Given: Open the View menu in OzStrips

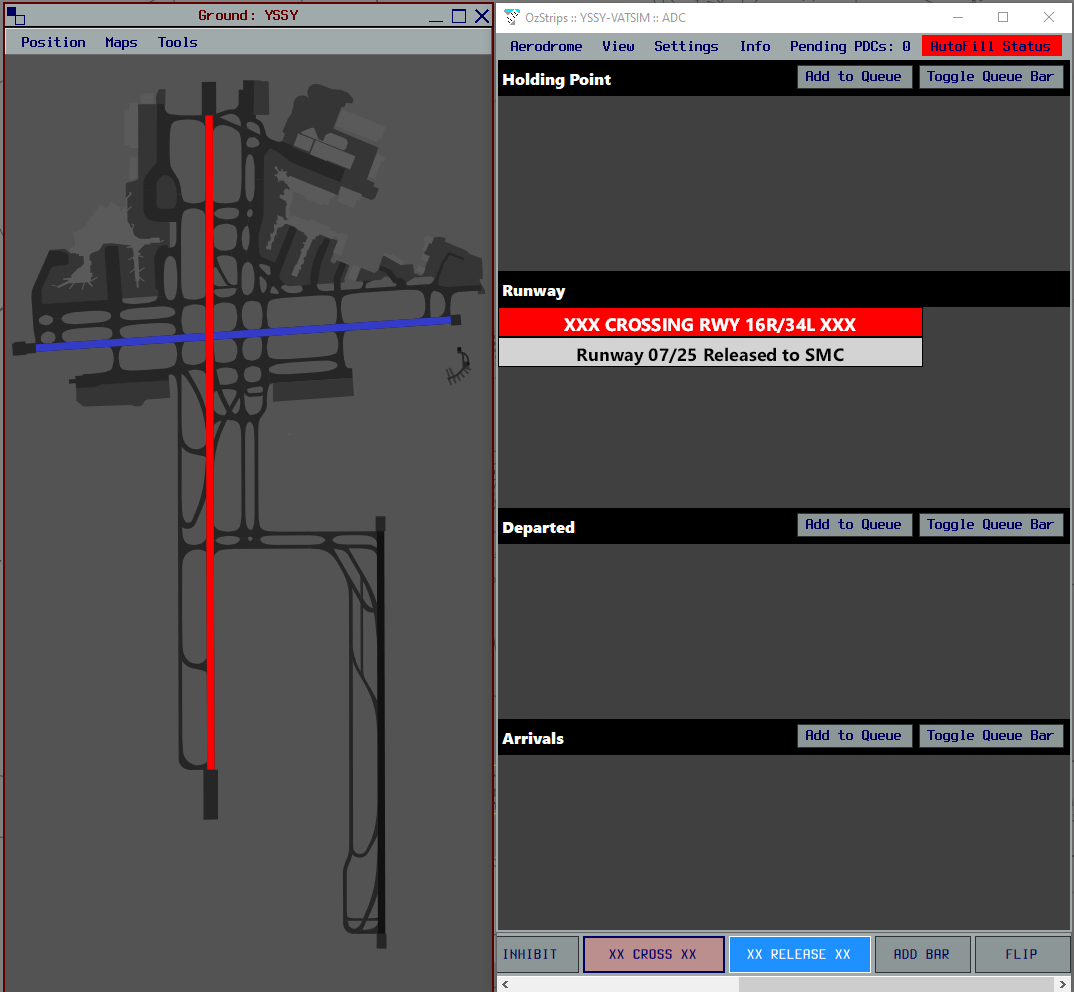Looking at the screenshot, I should [618, 46].
